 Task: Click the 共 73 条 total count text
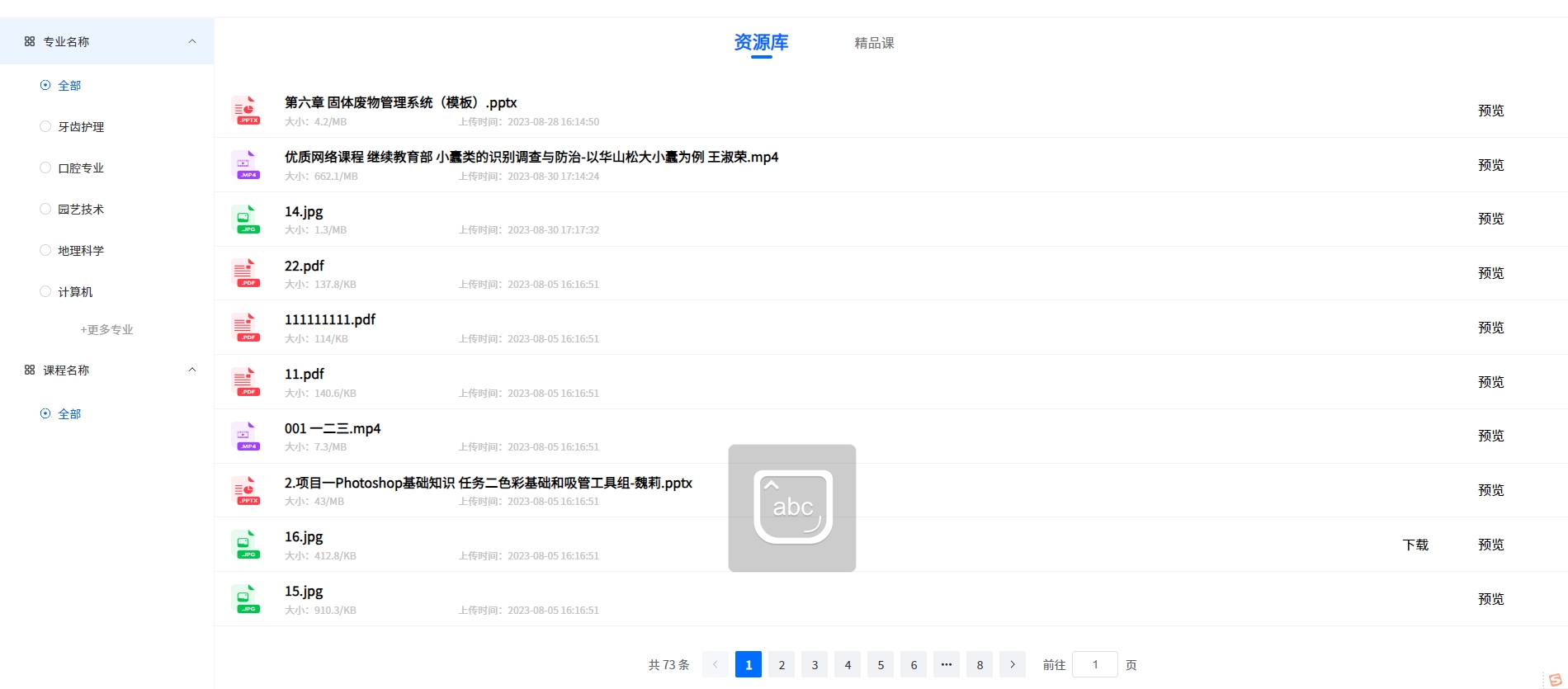pos(668,664)
